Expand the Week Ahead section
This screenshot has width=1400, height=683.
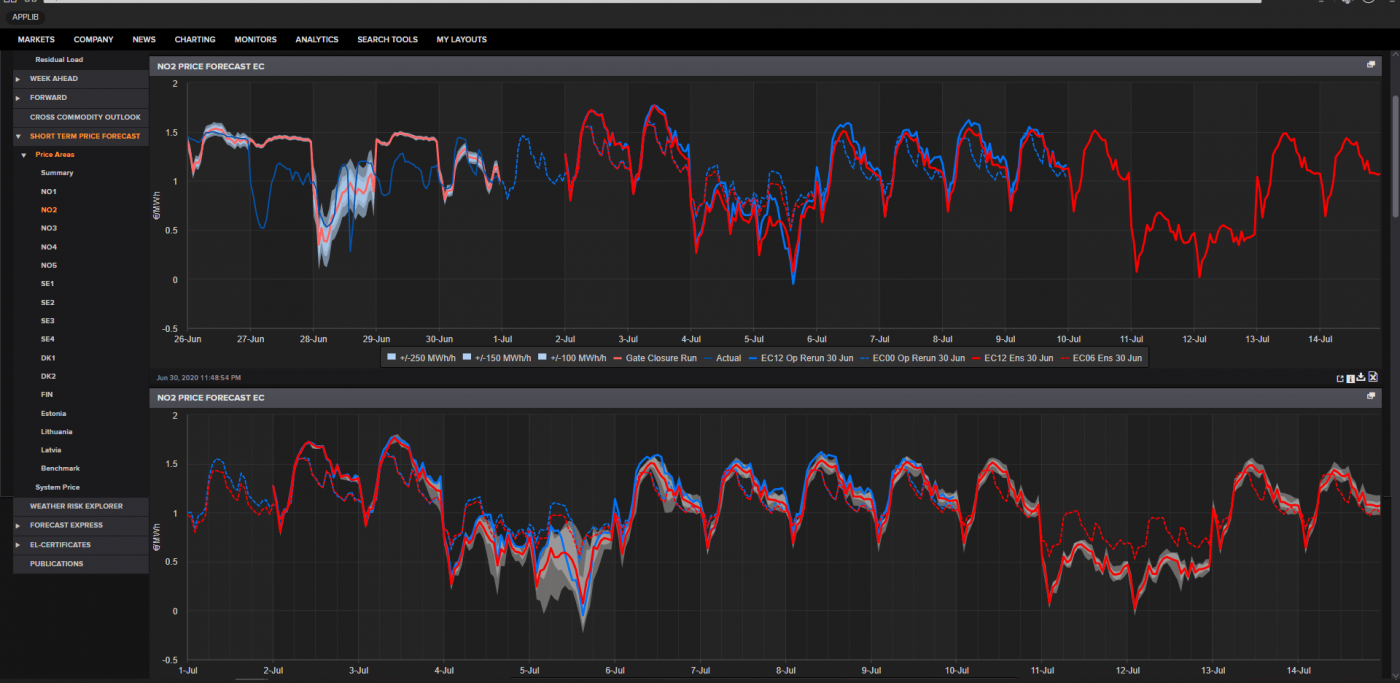coord(18,78)
